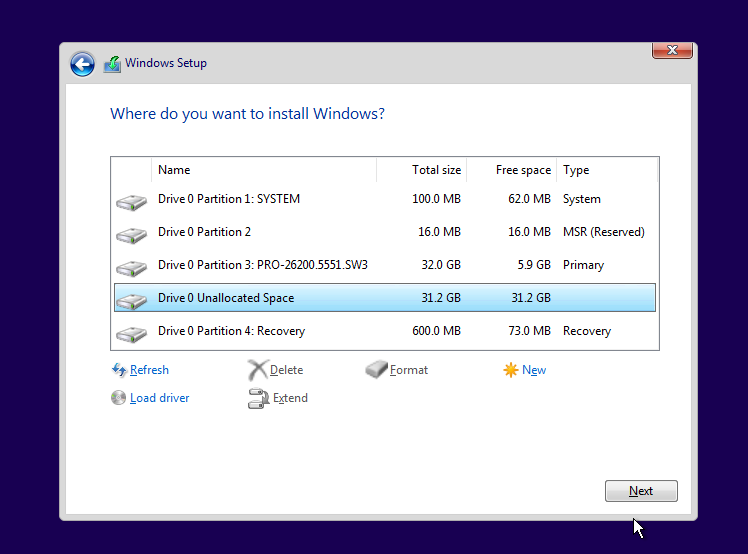
Task: Sort by the Name column header
Action: pyautogui.click(x=264, y=170)
